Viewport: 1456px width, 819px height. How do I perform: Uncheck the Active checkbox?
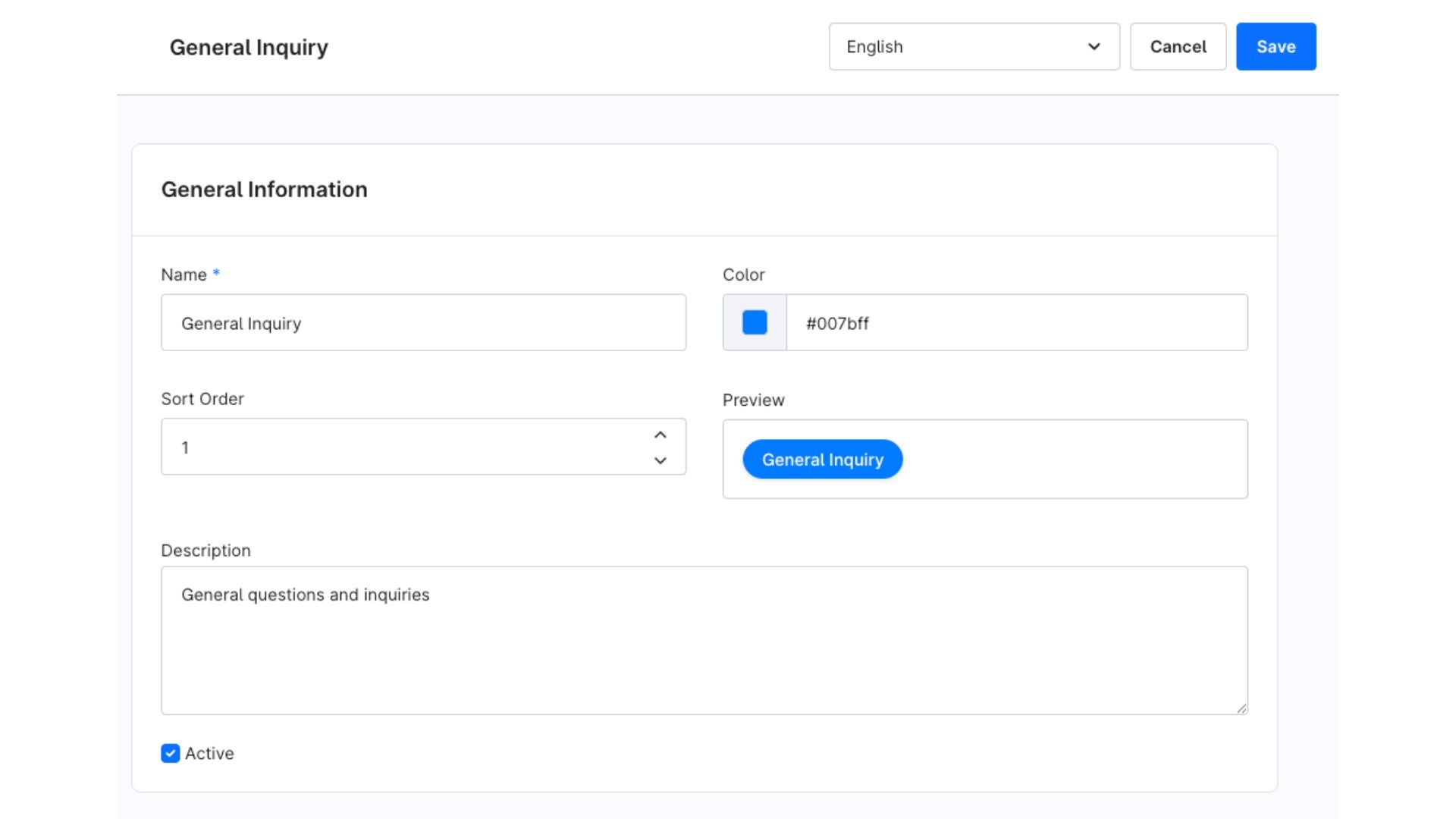click(x=171, y=754)
